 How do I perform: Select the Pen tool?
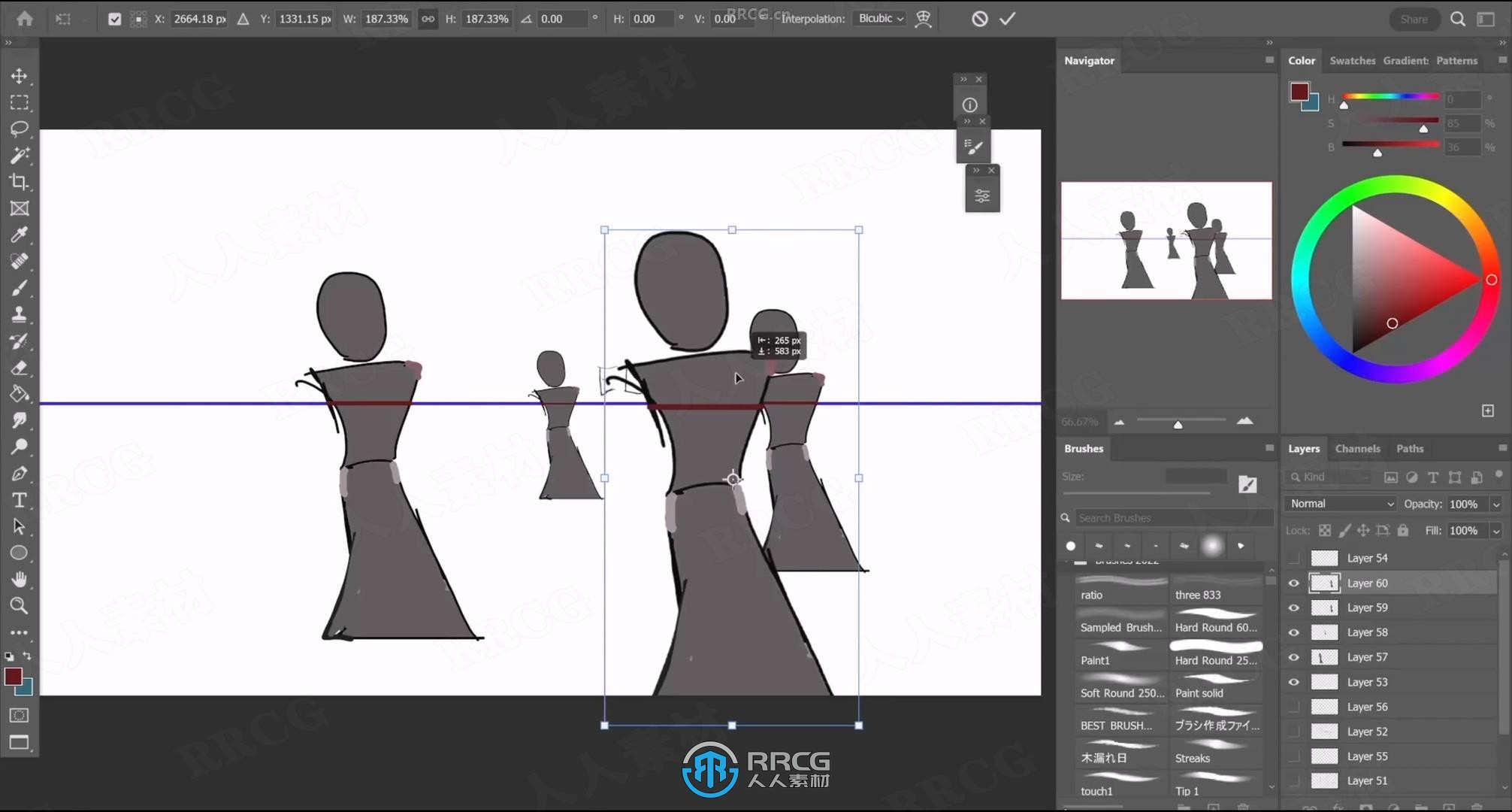(x=20, y=474)
